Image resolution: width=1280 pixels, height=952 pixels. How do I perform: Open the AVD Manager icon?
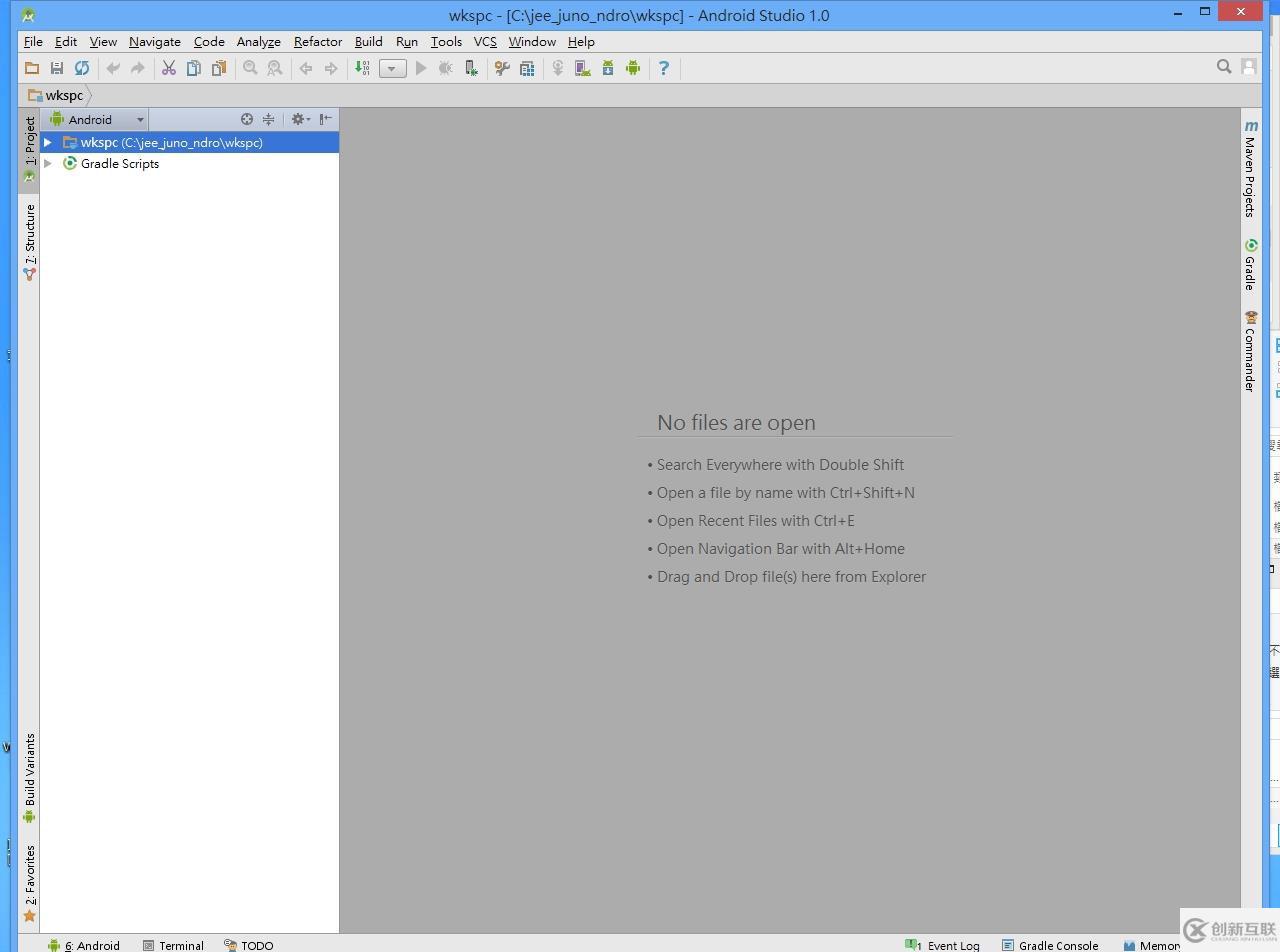[x=583, y=68]
